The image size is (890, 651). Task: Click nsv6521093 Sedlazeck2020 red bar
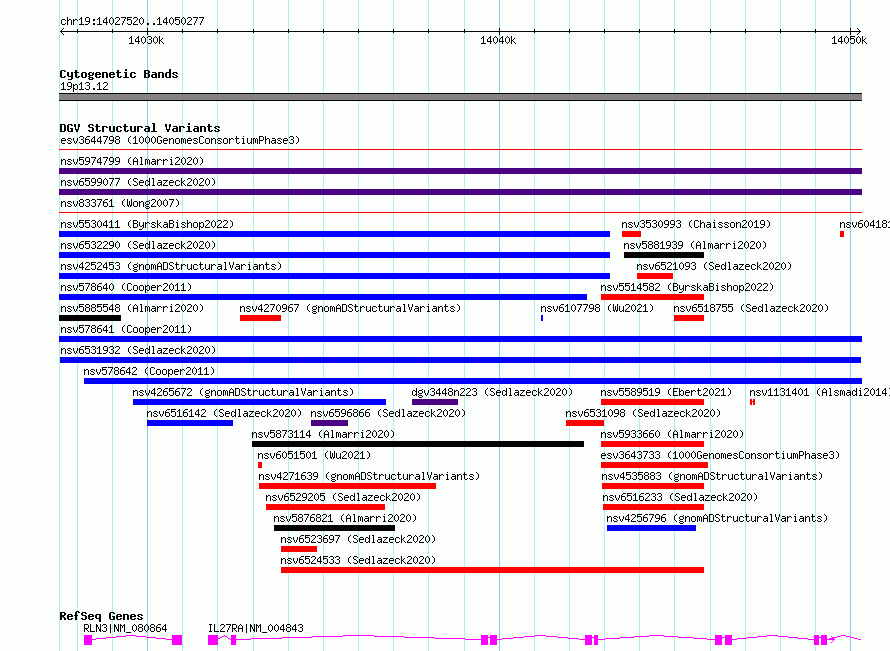click(x=654, y=276)
